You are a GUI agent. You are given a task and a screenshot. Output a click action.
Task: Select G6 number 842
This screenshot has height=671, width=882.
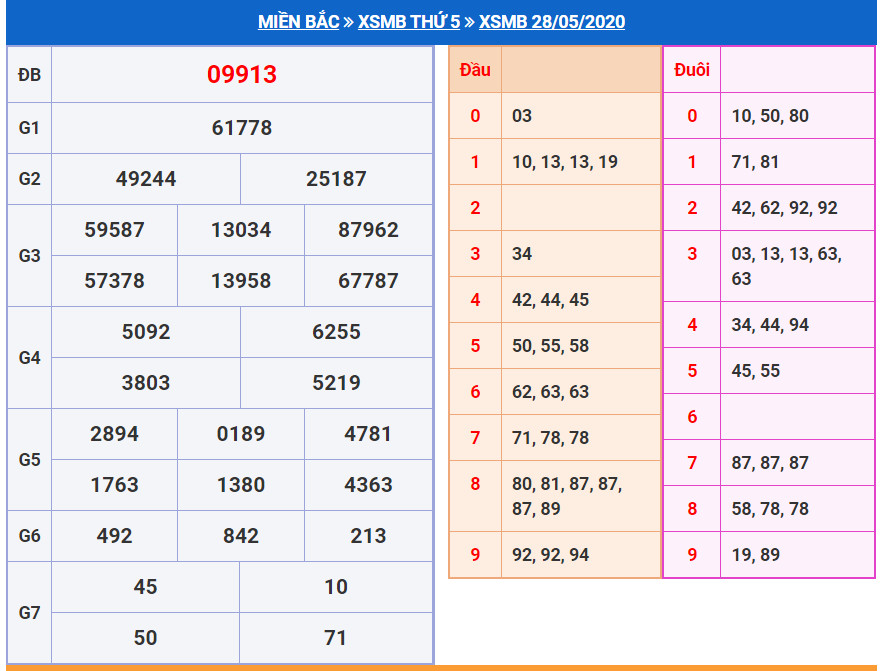[241, 535]
